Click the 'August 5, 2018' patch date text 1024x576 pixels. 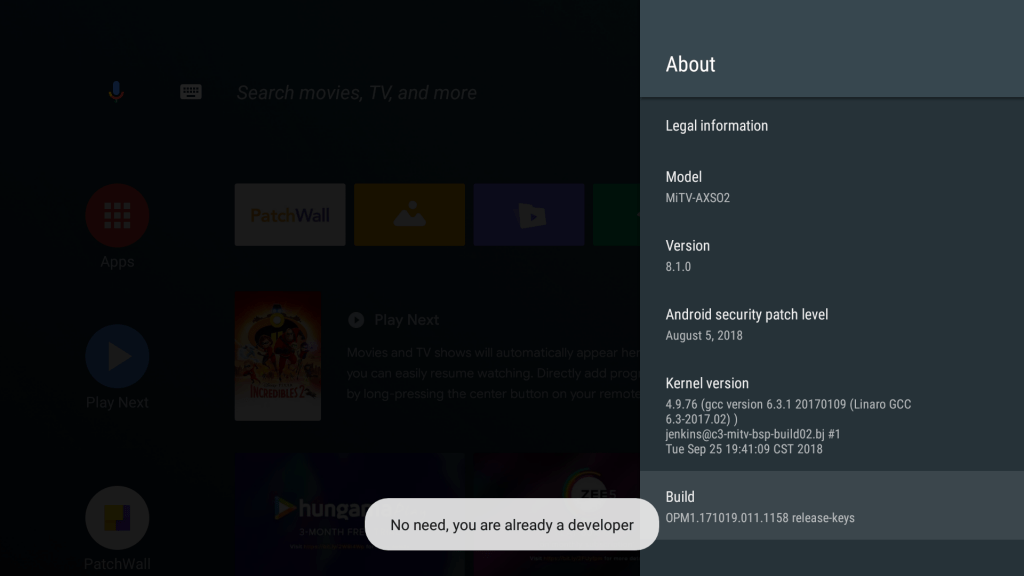click(x=704, y=336)
